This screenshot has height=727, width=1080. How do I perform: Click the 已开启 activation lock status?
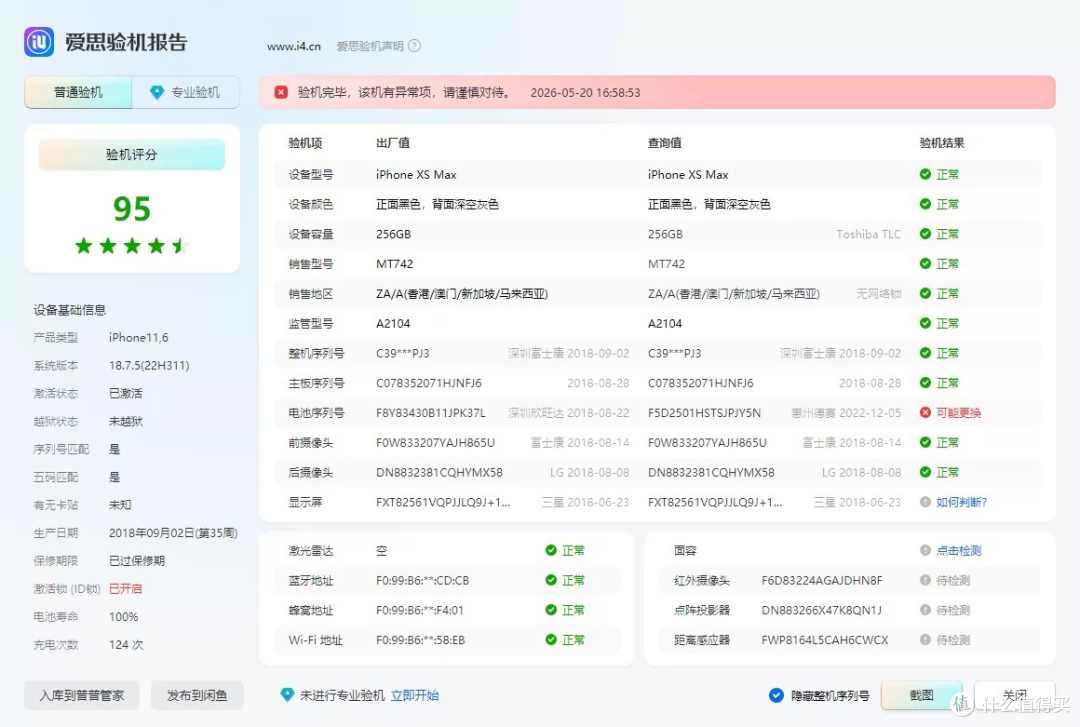pyautogui.click(x=125, y=588)
